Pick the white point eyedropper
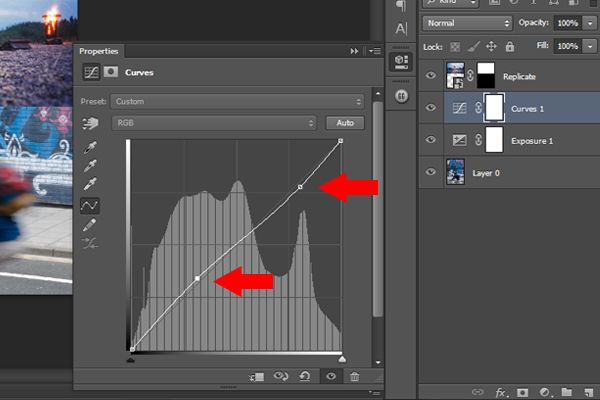This screenshot has width=600, height=400. [90, 184]
